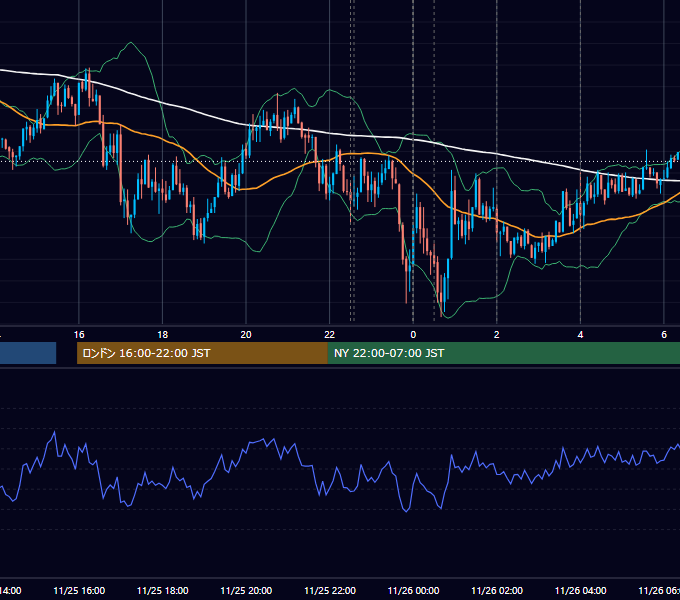Click the 11/25 22:00 date label
Viewport: 680px width, 600px height.
coord(330,590)
